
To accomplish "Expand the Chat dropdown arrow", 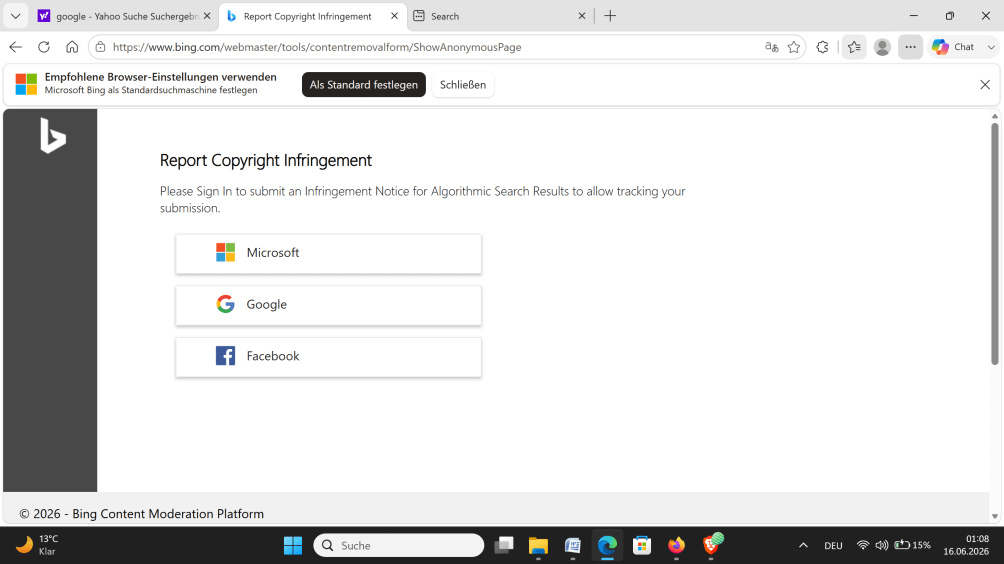I will (x=991, y=47).
